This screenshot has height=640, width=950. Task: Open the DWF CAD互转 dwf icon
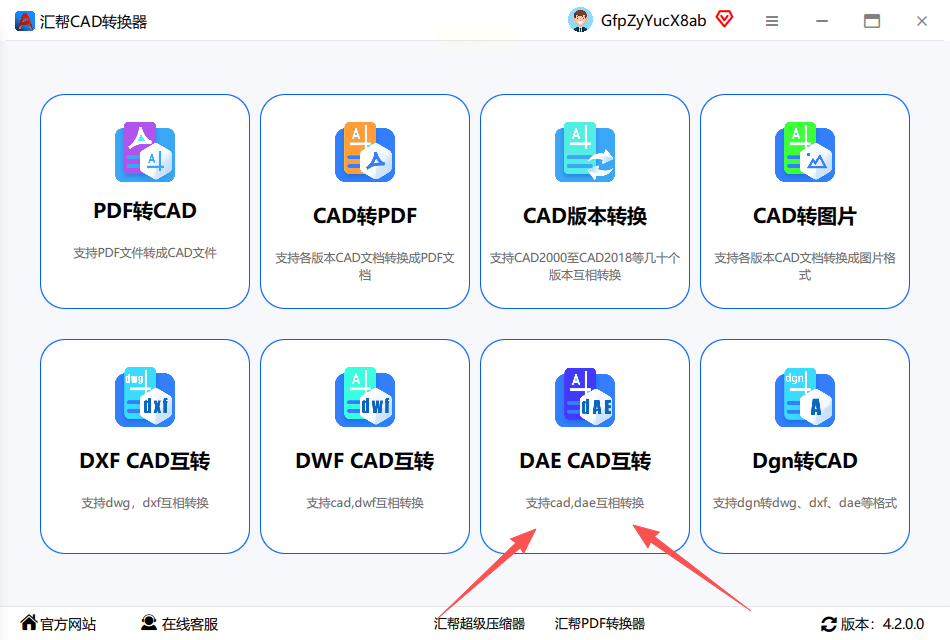coord(365,397)
